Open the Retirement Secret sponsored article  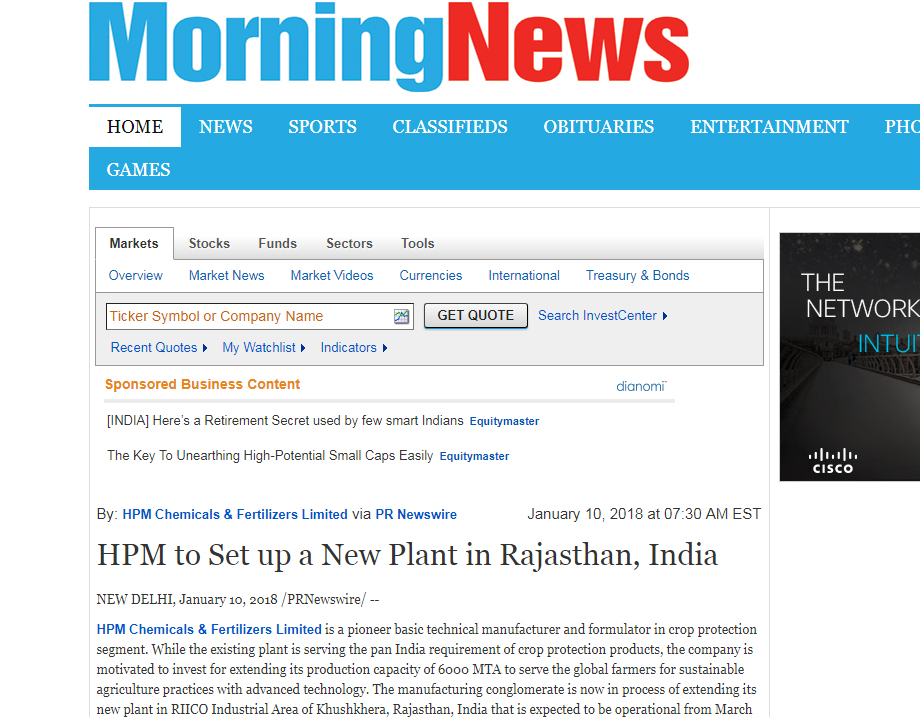tap(285, 421)
